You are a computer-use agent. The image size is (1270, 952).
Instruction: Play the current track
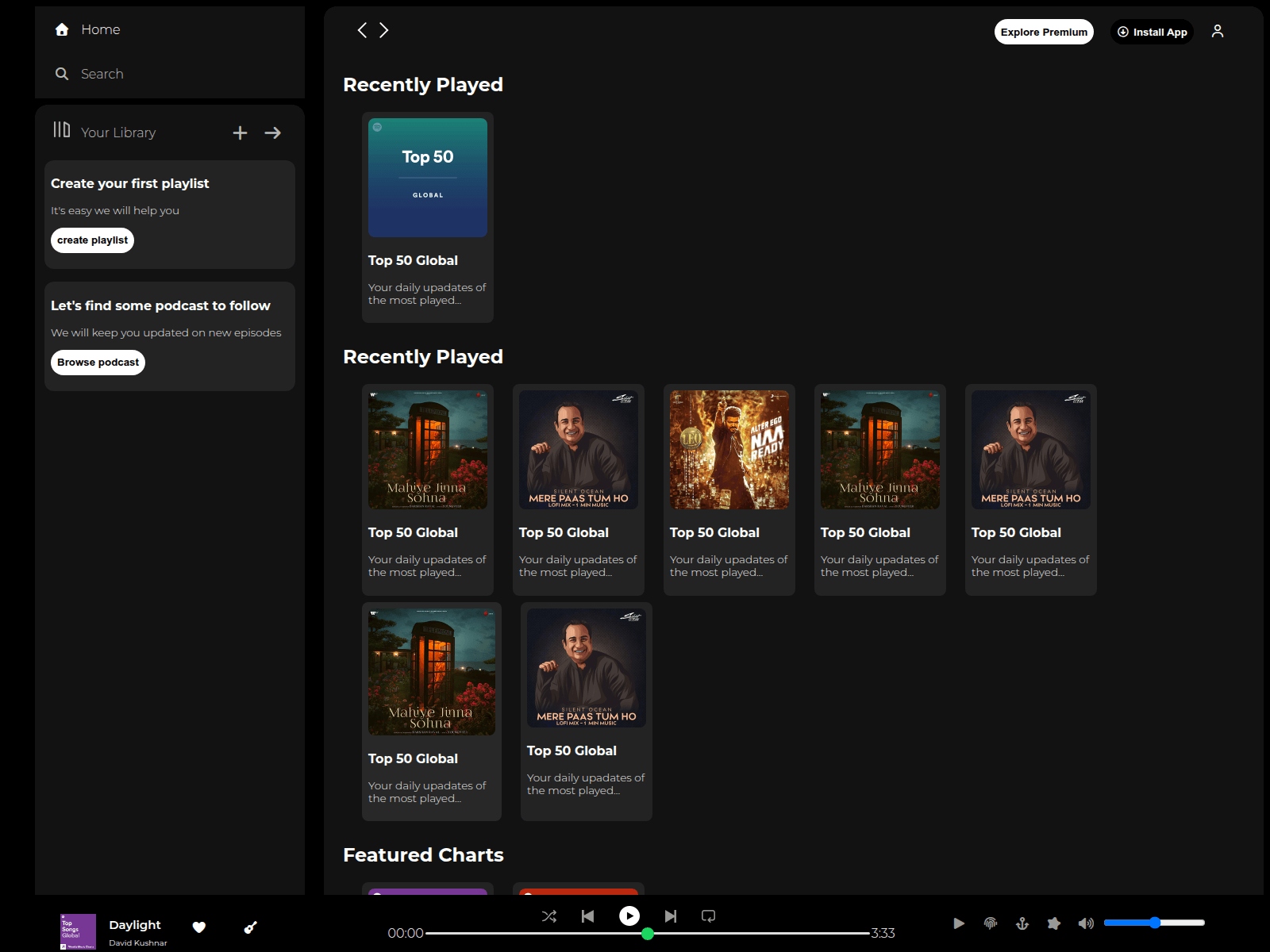(x=629, y=916)
